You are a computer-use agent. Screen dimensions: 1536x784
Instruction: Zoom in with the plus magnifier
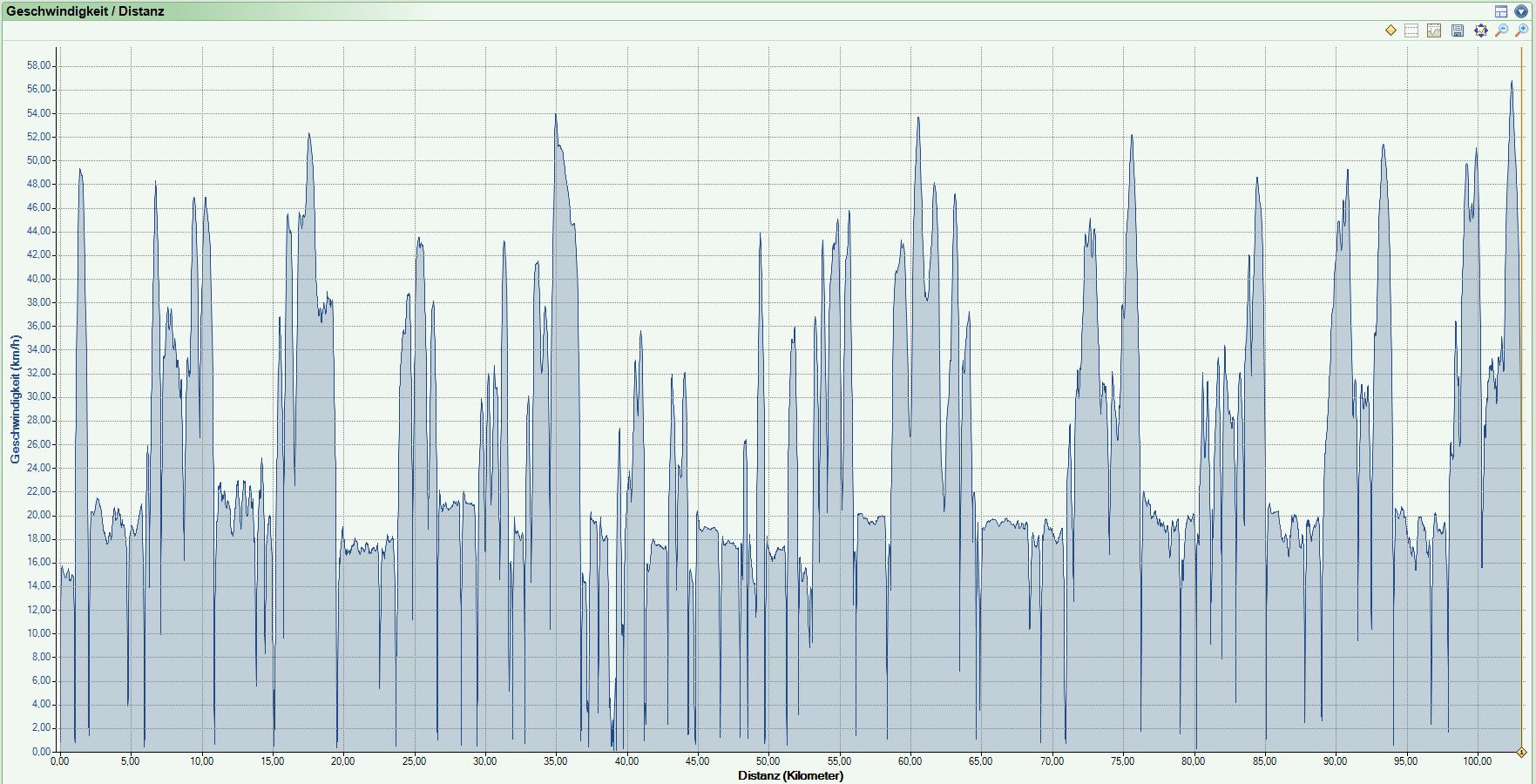(1522, 30)
